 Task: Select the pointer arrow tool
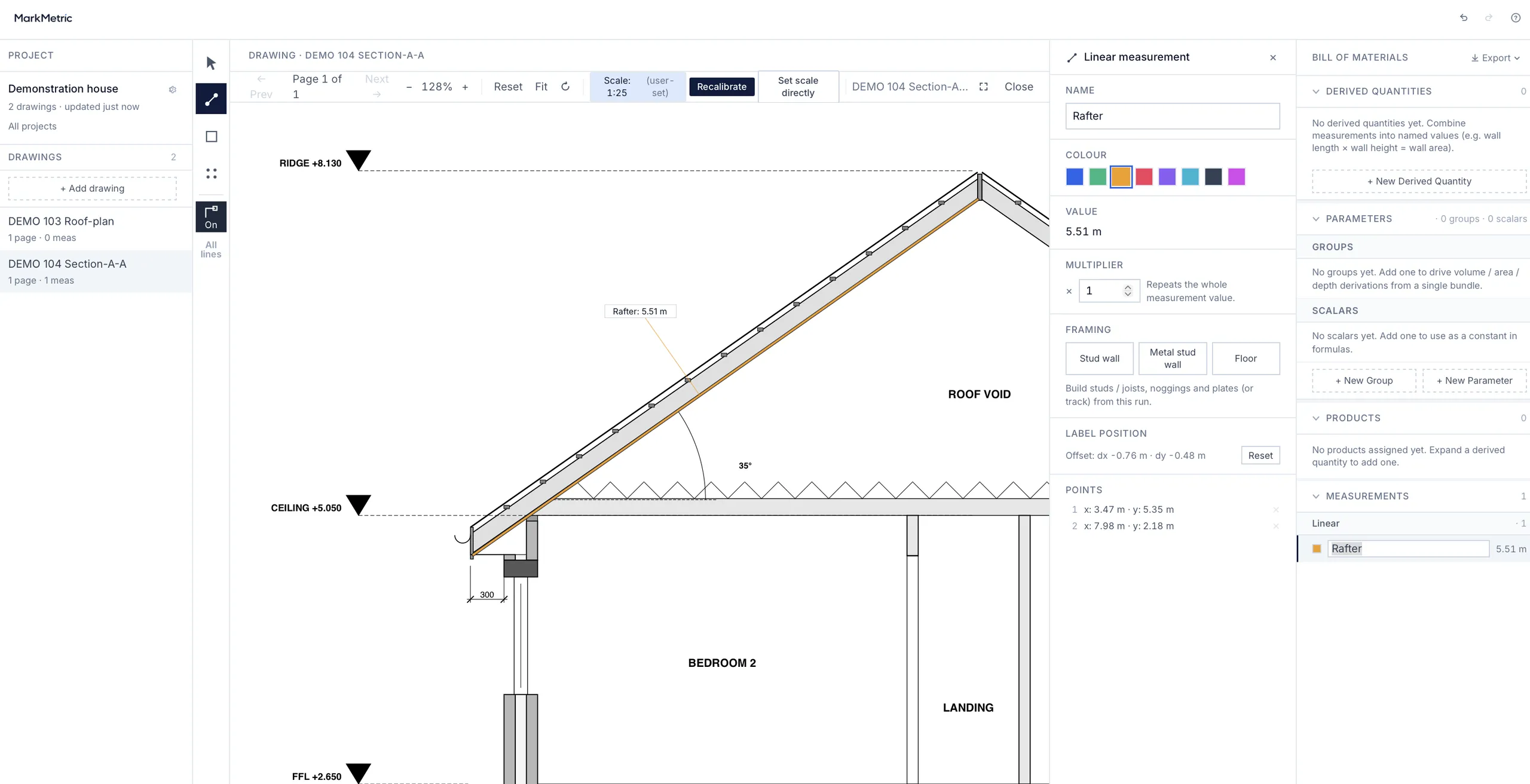click(211, 63)
